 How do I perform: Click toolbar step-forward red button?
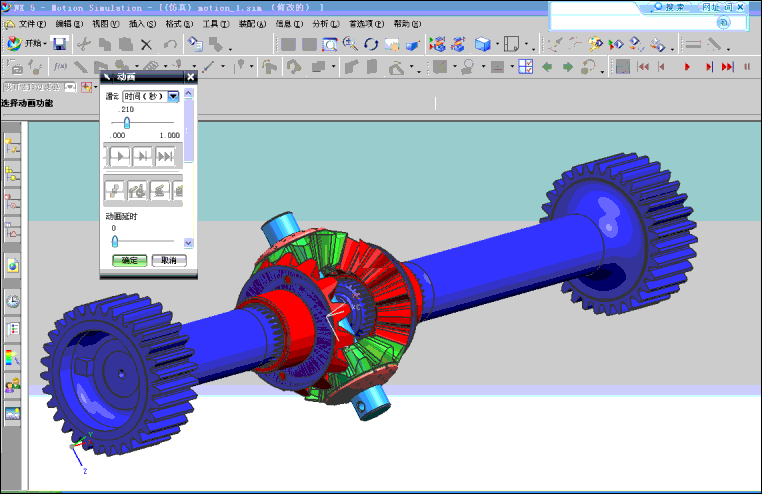tap(709, 67)
